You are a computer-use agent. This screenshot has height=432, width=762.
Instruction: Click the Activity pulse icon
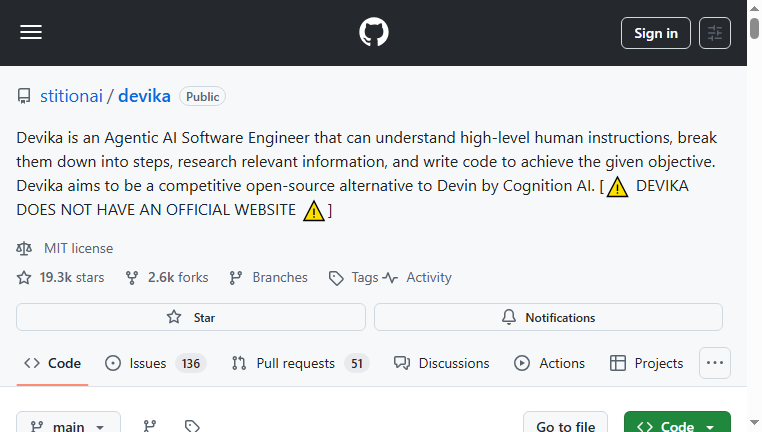click(x=390, y=278)
